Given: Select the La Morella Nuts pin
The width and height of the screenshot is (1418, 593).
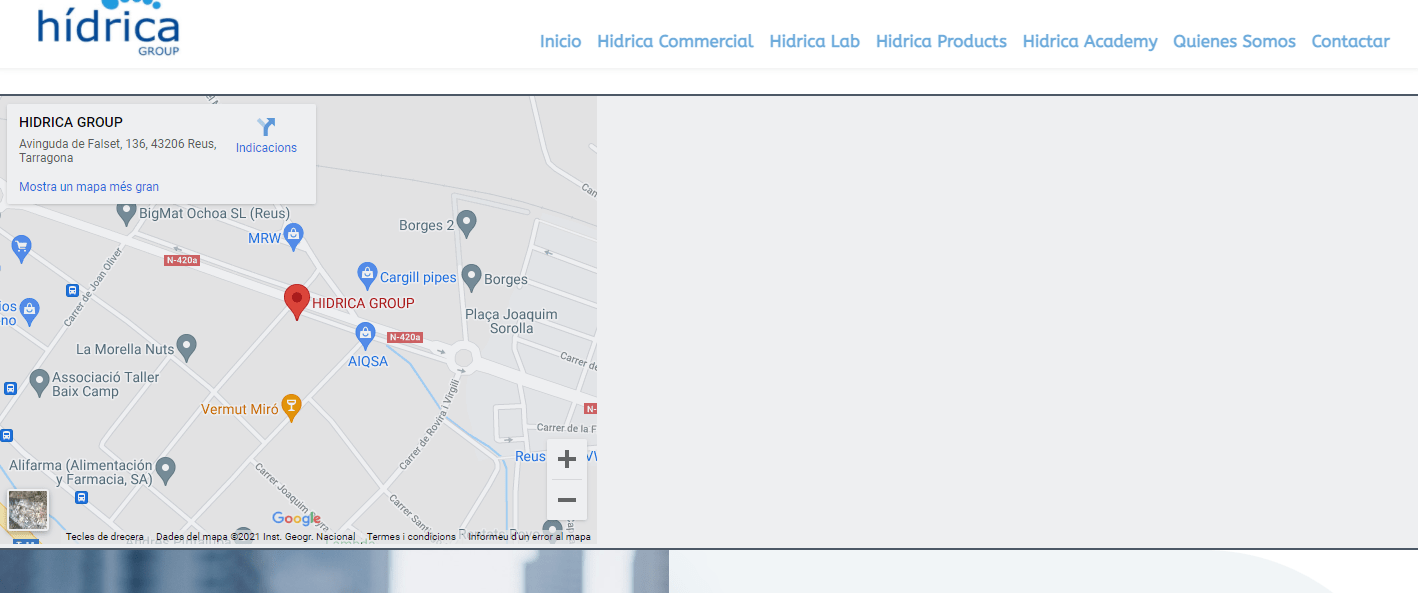Looking at the screenshot, I should click(186, 347).
